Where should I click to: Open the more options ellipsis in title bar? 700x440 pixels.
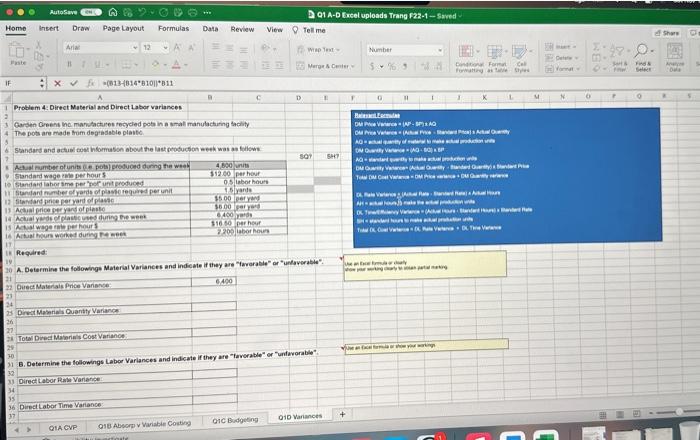click(x=207, y=12)
